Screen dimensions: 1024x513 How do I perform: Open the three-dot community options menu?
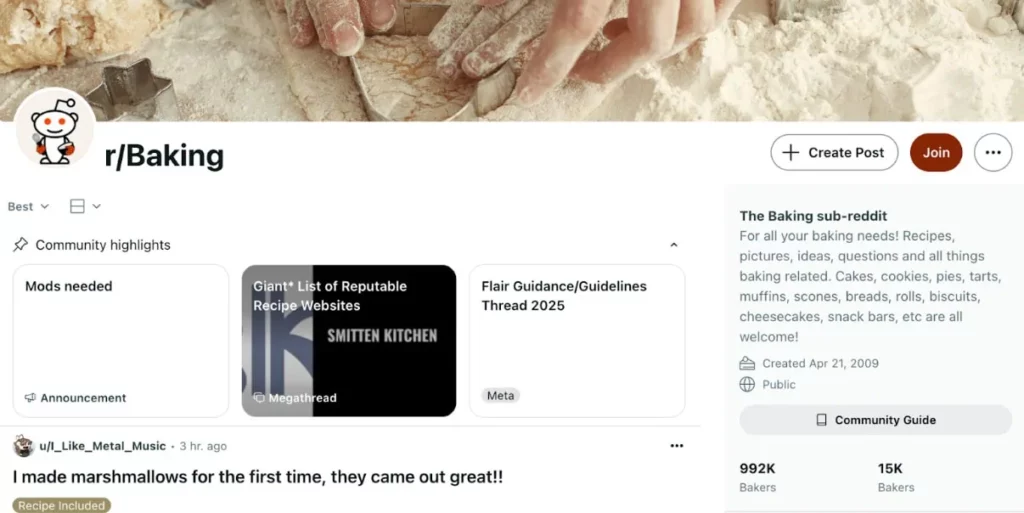coord(993,153)
